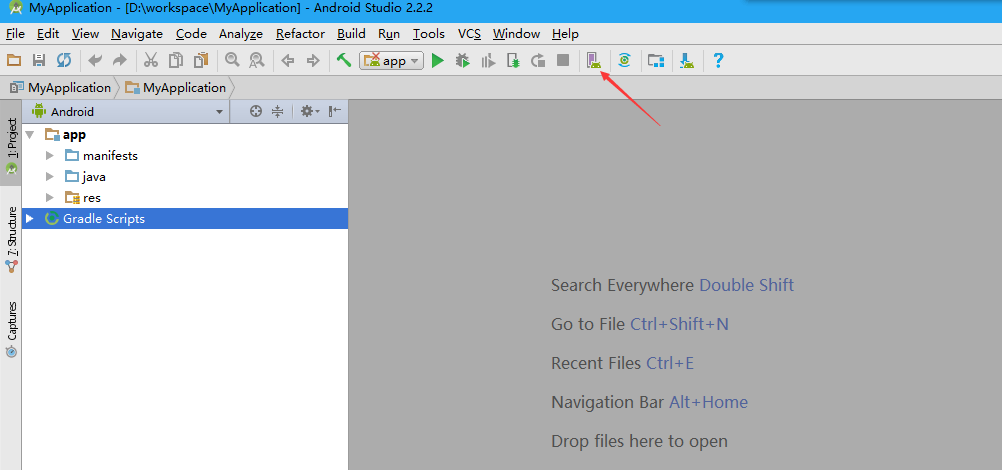Expand the res folder arrow
1002x470 pixels.
pyautogui.click(x=50, y=198)
